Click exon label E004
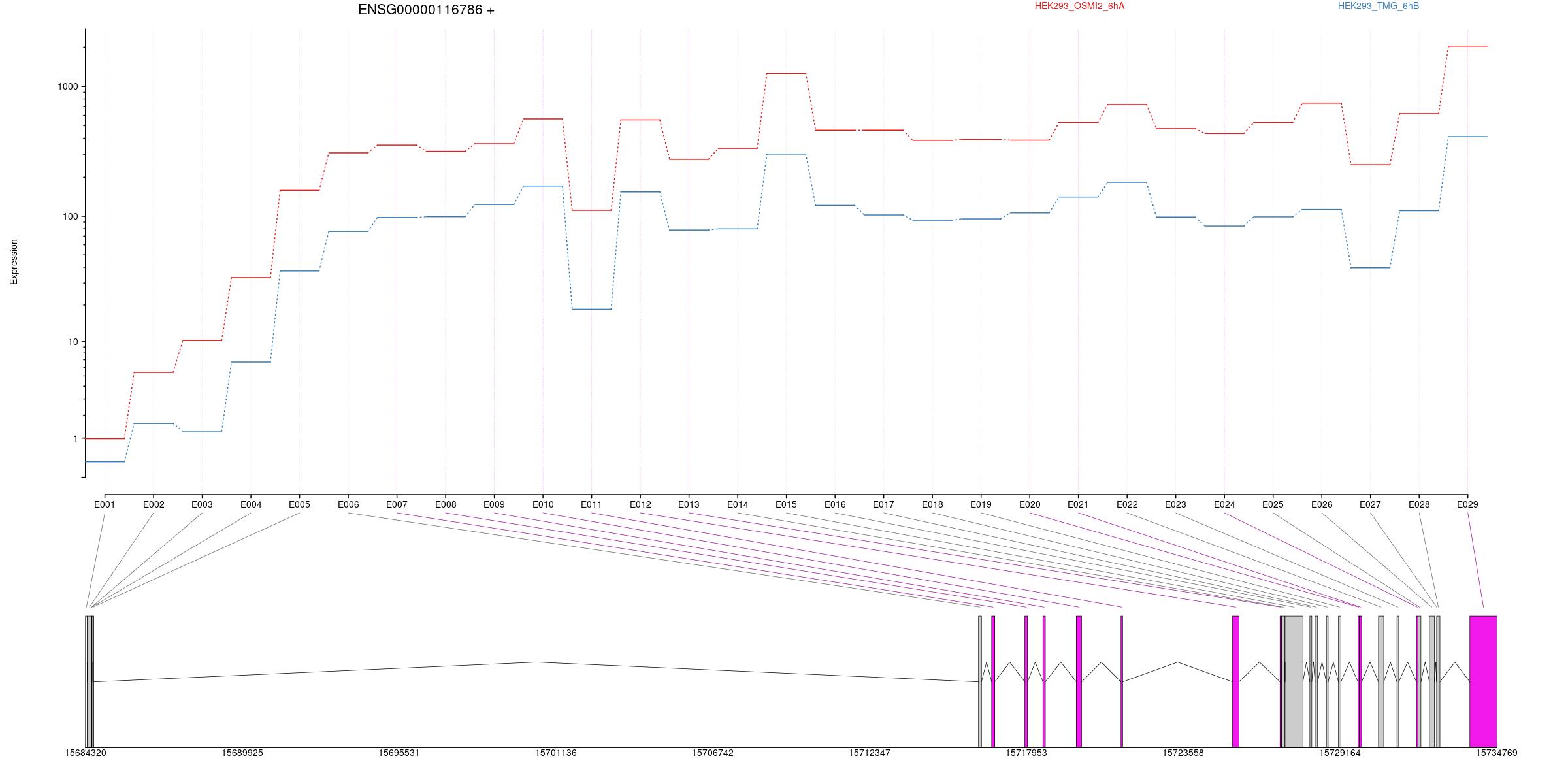Image resolution: width=1568 pixels, height=784 pixels. (x=251, y=504)
